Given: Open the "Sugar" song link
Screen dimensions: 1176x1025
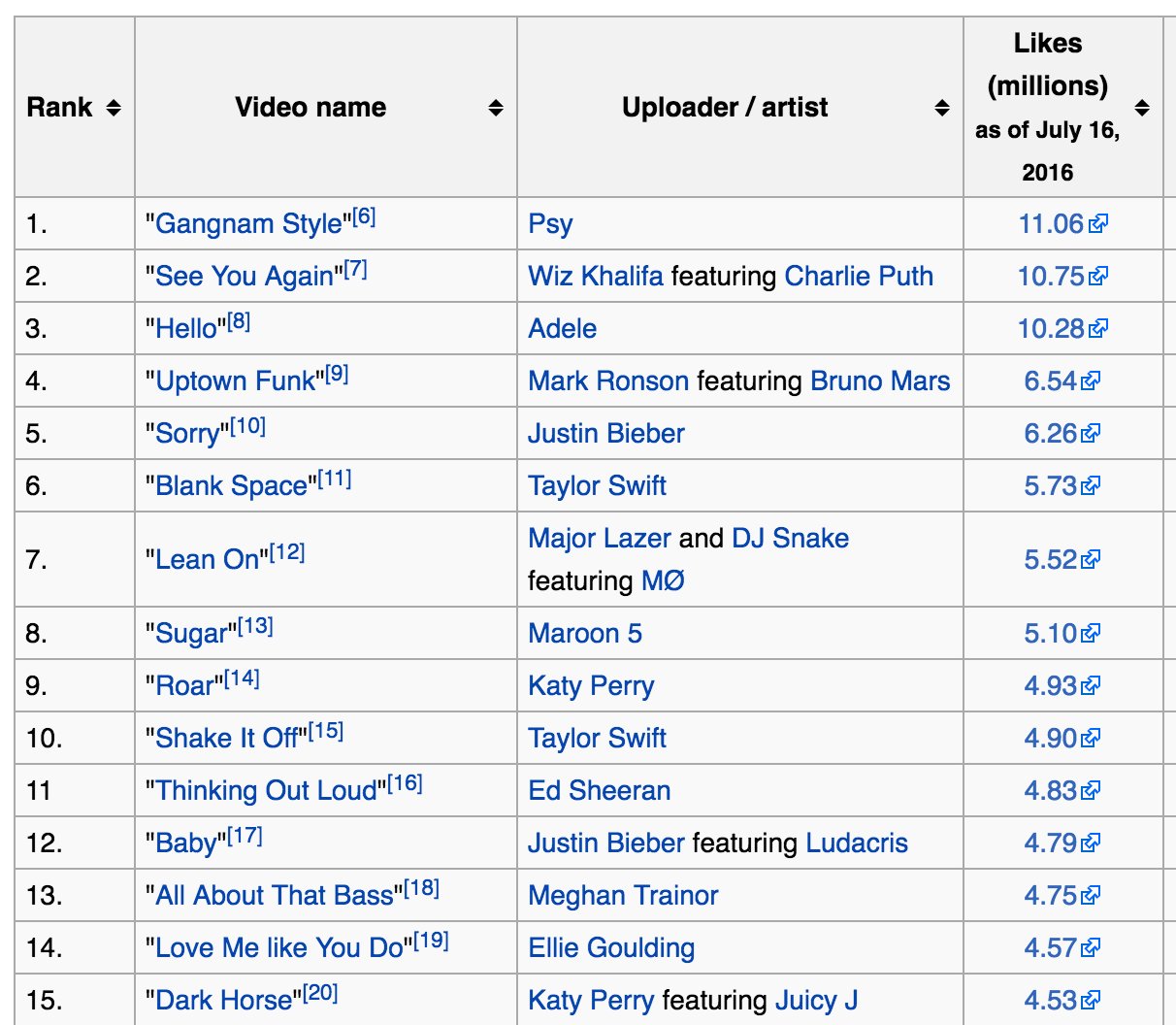Looking at the screenshot, I should (x=192, y=634).
